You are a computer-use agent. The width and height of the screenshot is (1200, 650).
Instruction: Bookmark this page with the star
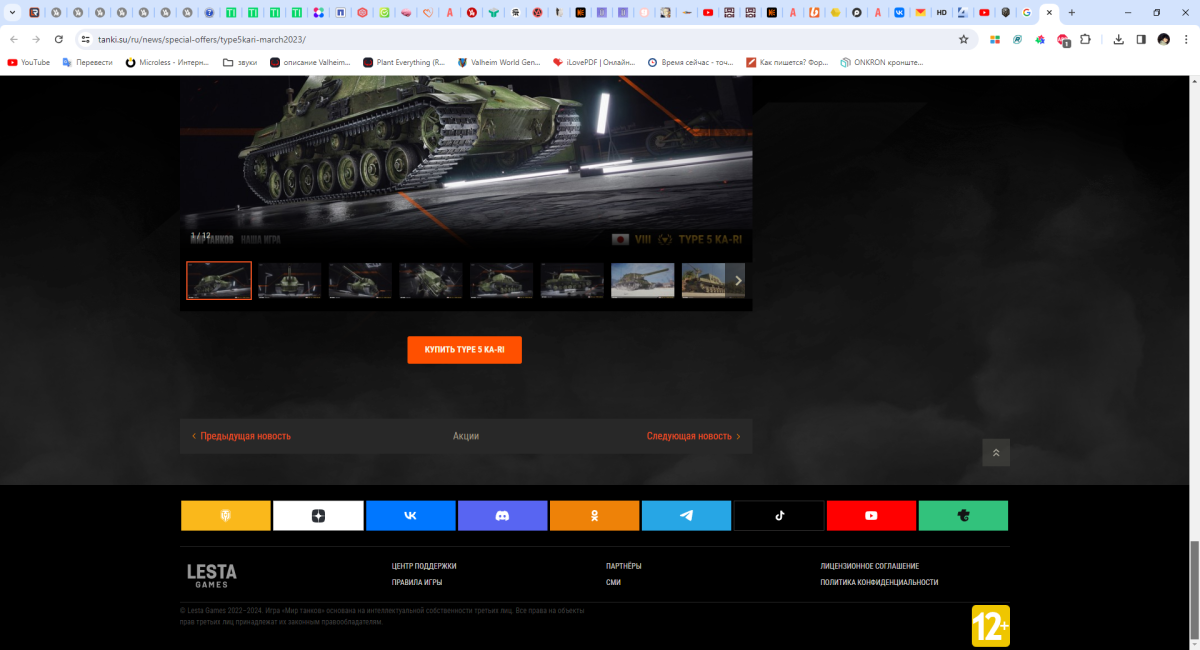(963, 39)
